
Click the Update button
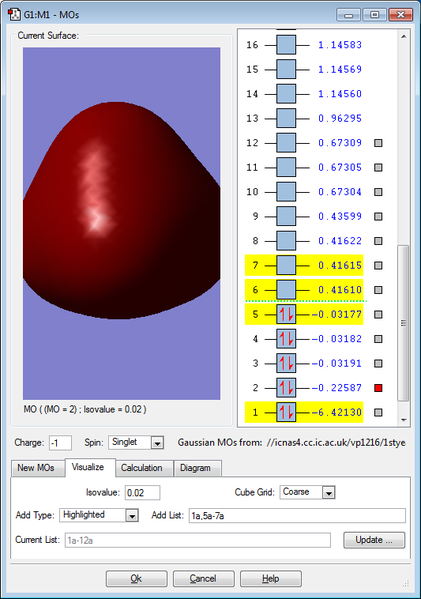tap(374, 540)
